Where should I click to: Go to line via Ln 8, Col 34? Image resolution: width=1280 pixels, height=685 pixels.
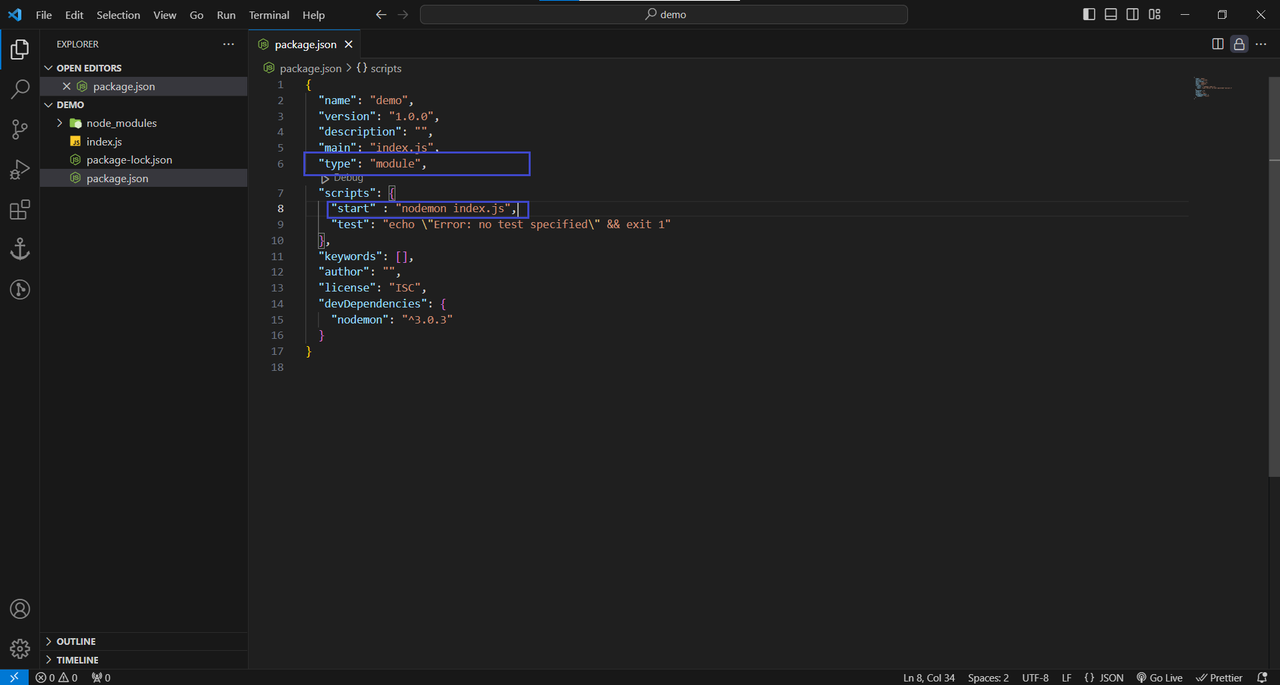coord(929,677)
